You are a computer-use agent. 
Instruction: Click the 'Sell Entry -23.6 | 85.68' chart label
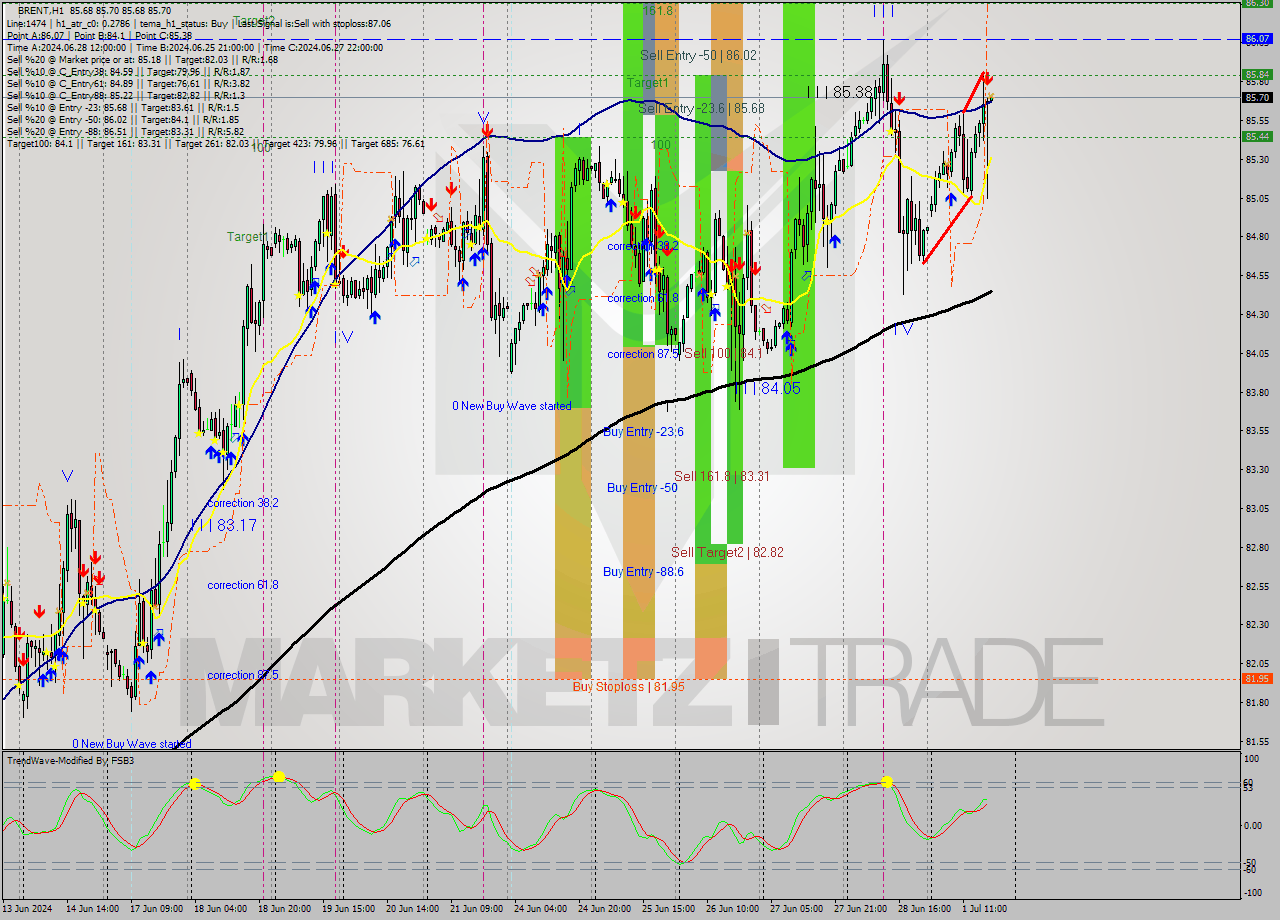pyautogui.click(x=701, y=108)
